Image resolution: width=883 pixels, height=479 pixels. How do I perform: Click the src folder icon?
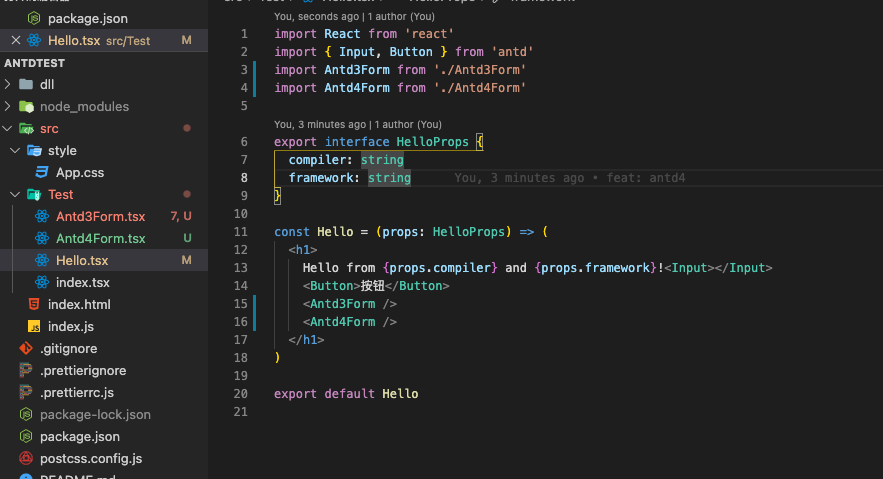[26, 128]
